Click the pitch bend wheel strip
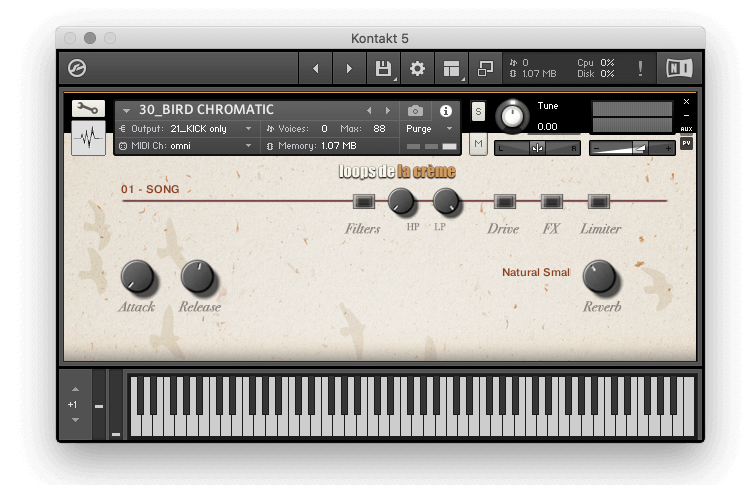This screenshot has width=745, height=485. tap(99, 404)
